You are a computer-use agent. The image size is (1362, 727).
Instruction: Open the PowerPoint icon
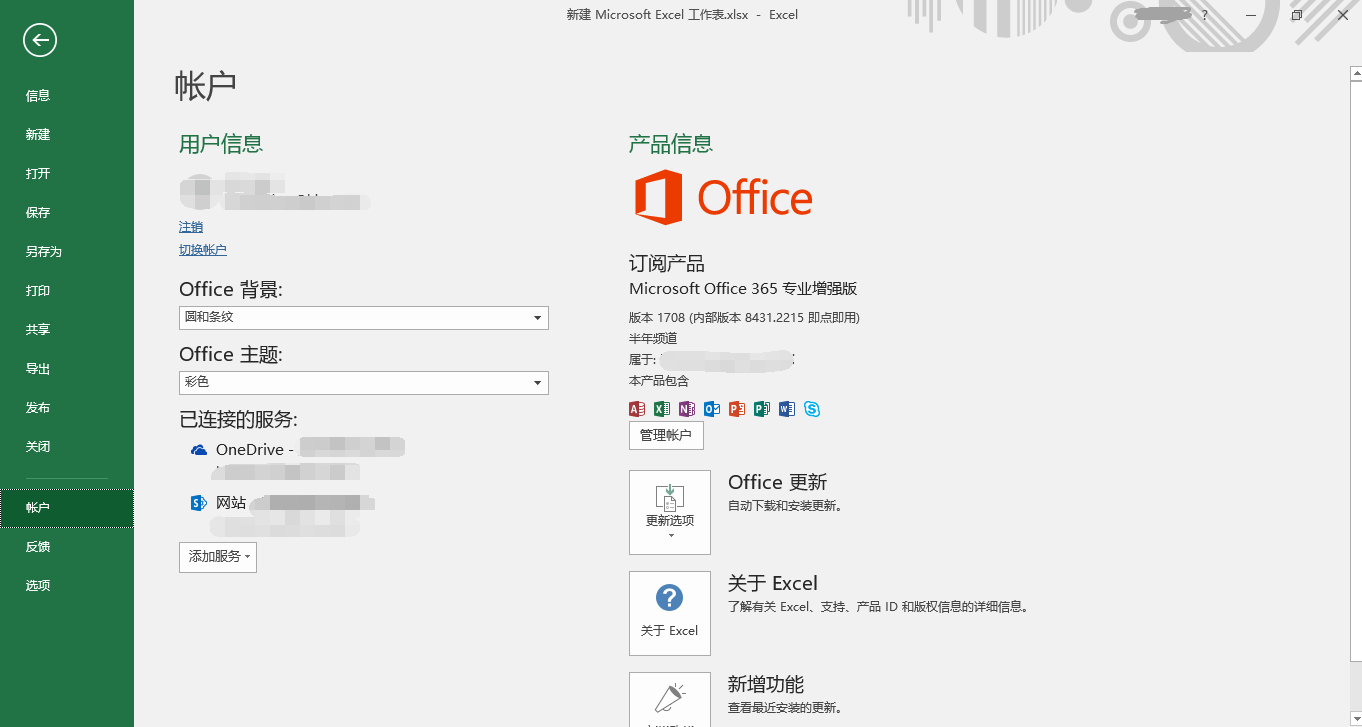tap(736, 408)
